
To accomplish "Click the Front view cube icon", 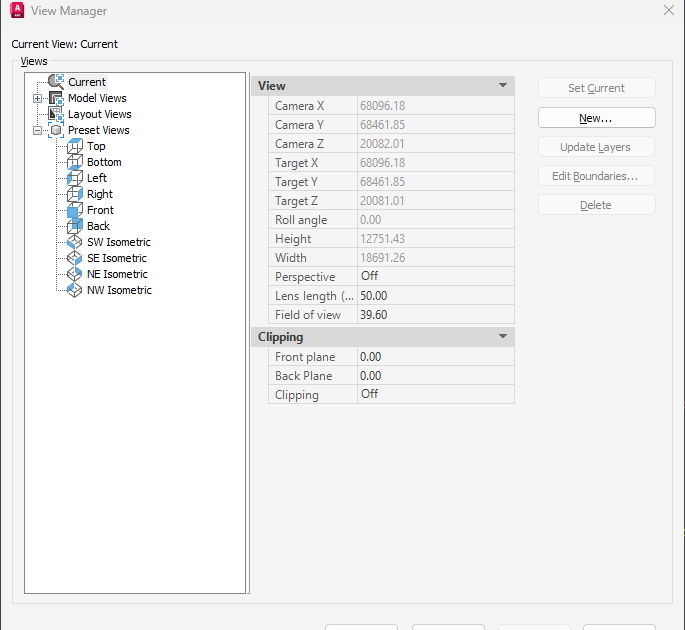I will coord(75,210).
